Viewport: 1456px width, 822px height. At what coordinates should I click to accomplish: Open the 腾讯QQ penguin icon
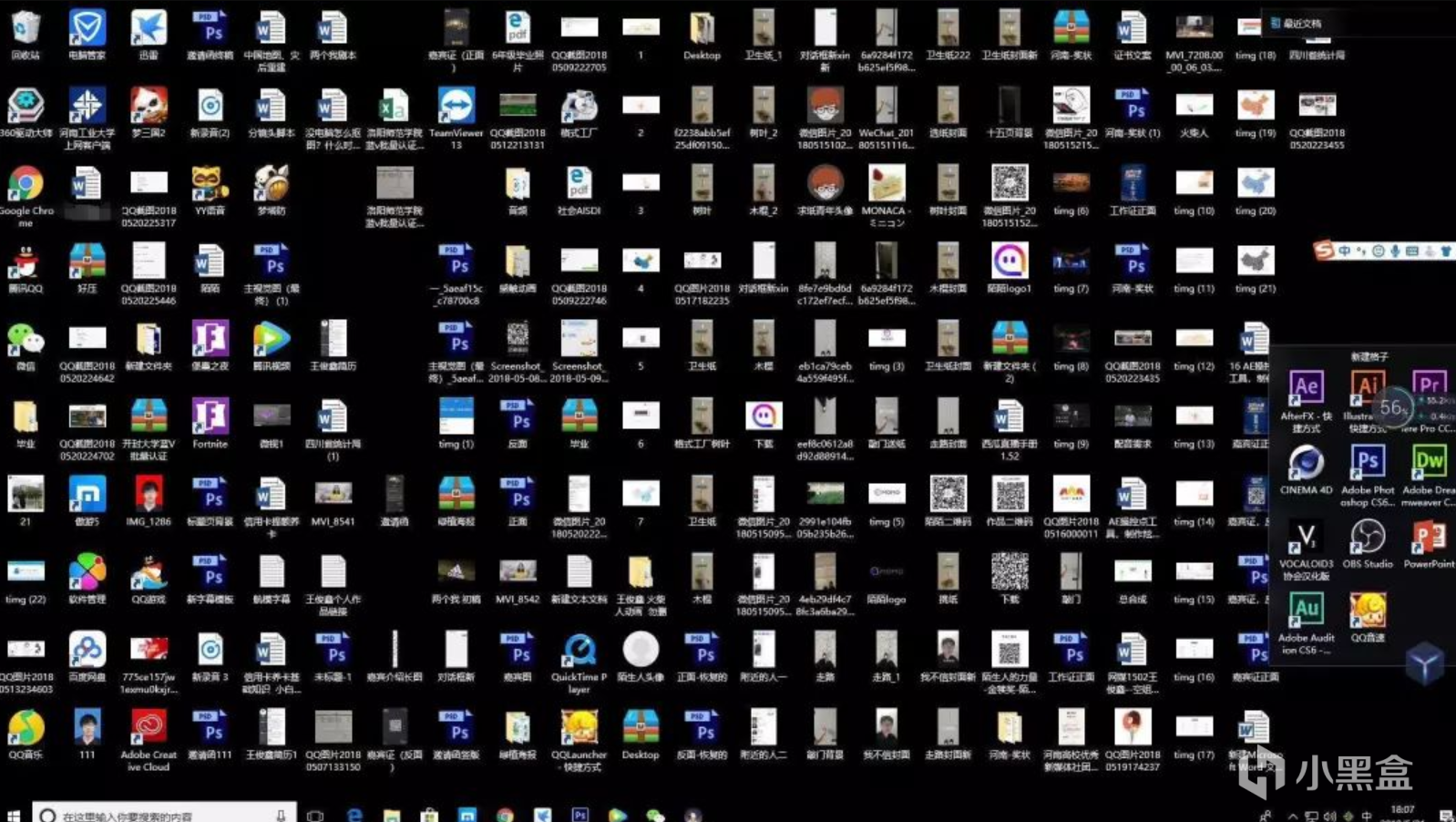click(x=26, y=268)
